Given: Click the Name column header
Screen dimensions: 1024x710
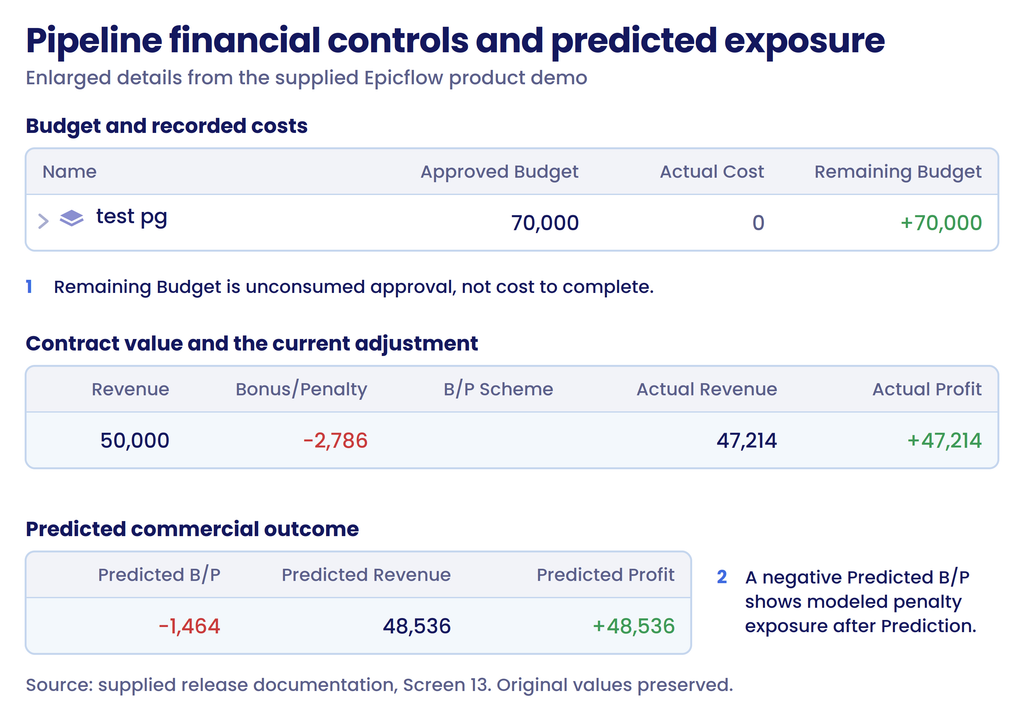Looking at the screenshot, I should coord(69,172).
